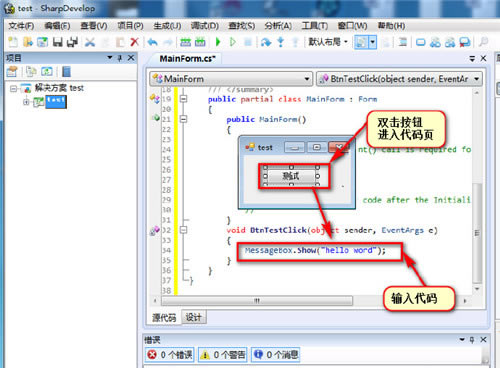Image resolution: width=500 pixels, height=368 pixels.
Task: Click the Save single file icon
Action: 58,42
